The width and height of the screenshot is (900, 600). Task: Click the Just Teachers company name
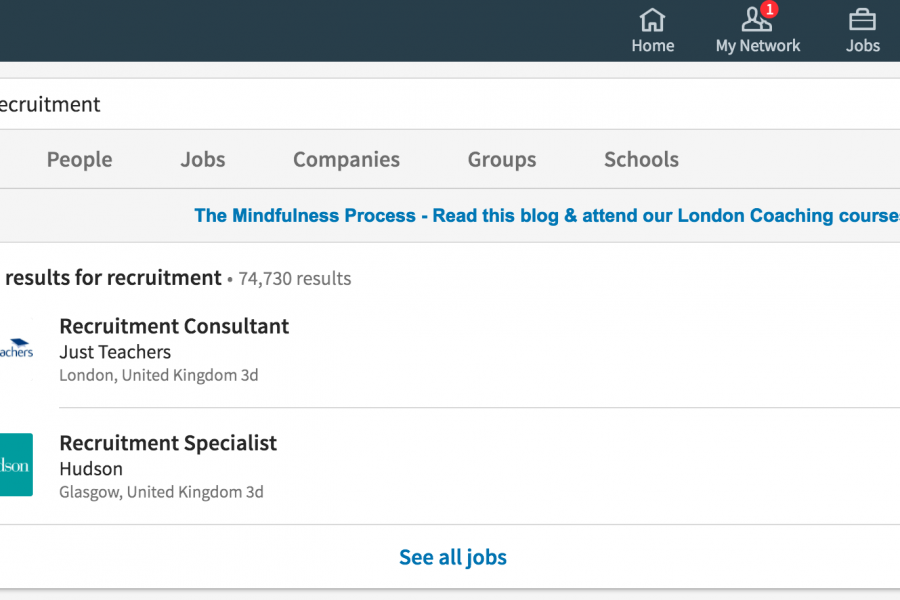(115, 352)
